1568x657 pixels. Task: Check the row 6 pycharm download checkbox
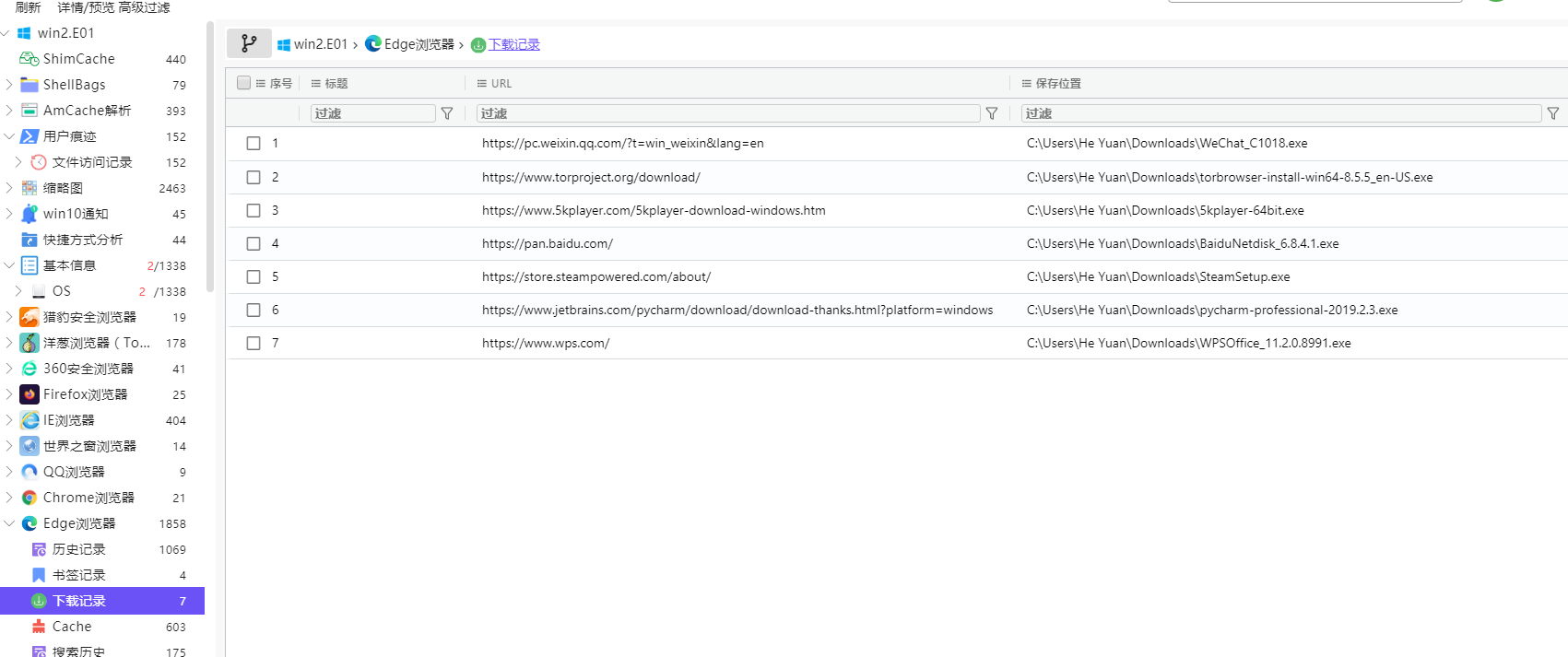[253, 310]
